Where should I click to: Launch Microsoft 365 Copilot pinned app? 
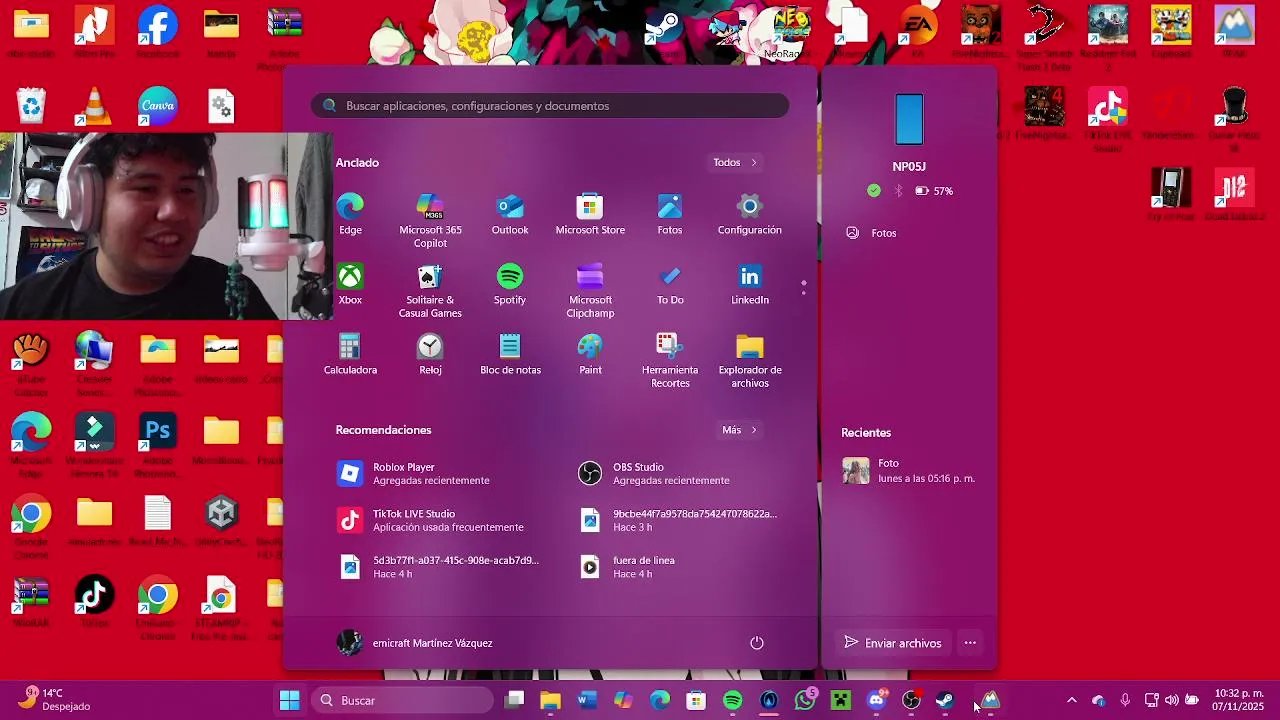430,221
